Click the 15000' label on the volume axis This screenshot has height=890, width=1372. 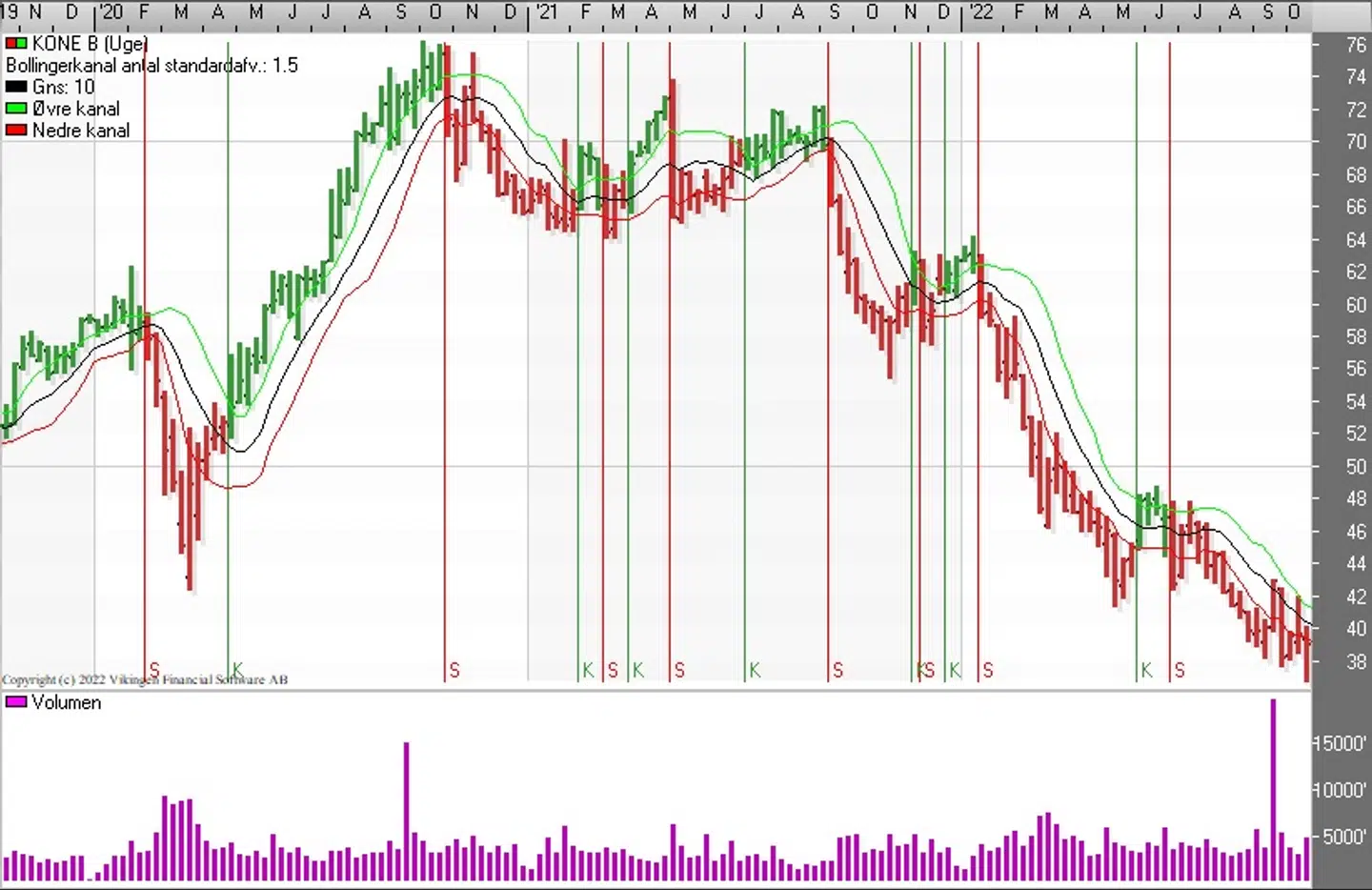point(1341,743)
